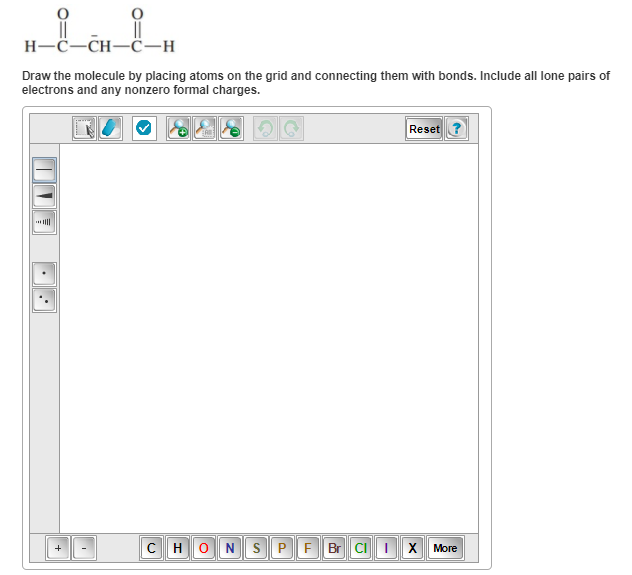The height and width of the screenshot is (575, 632).
Task: Redo the last undone action
Action: coord(291,129)
